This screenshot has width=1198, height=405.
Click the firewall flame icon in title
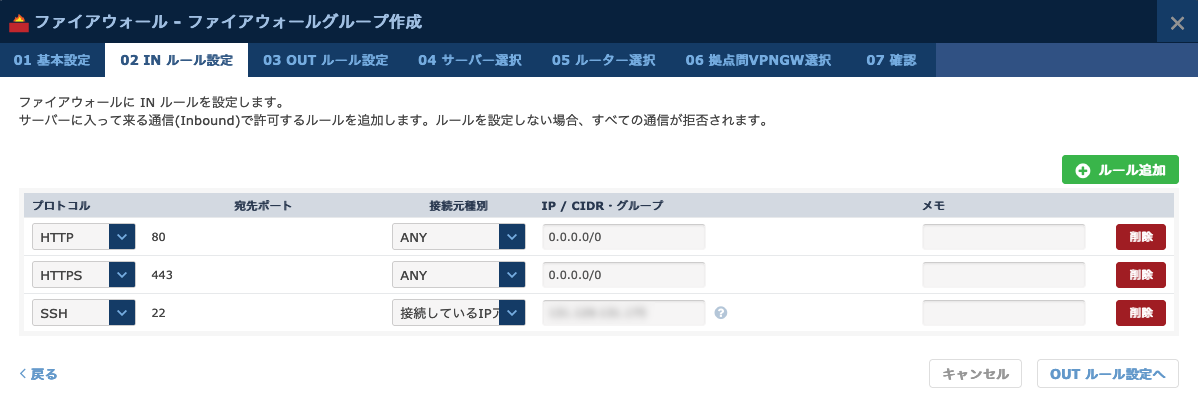click(18, 21)
